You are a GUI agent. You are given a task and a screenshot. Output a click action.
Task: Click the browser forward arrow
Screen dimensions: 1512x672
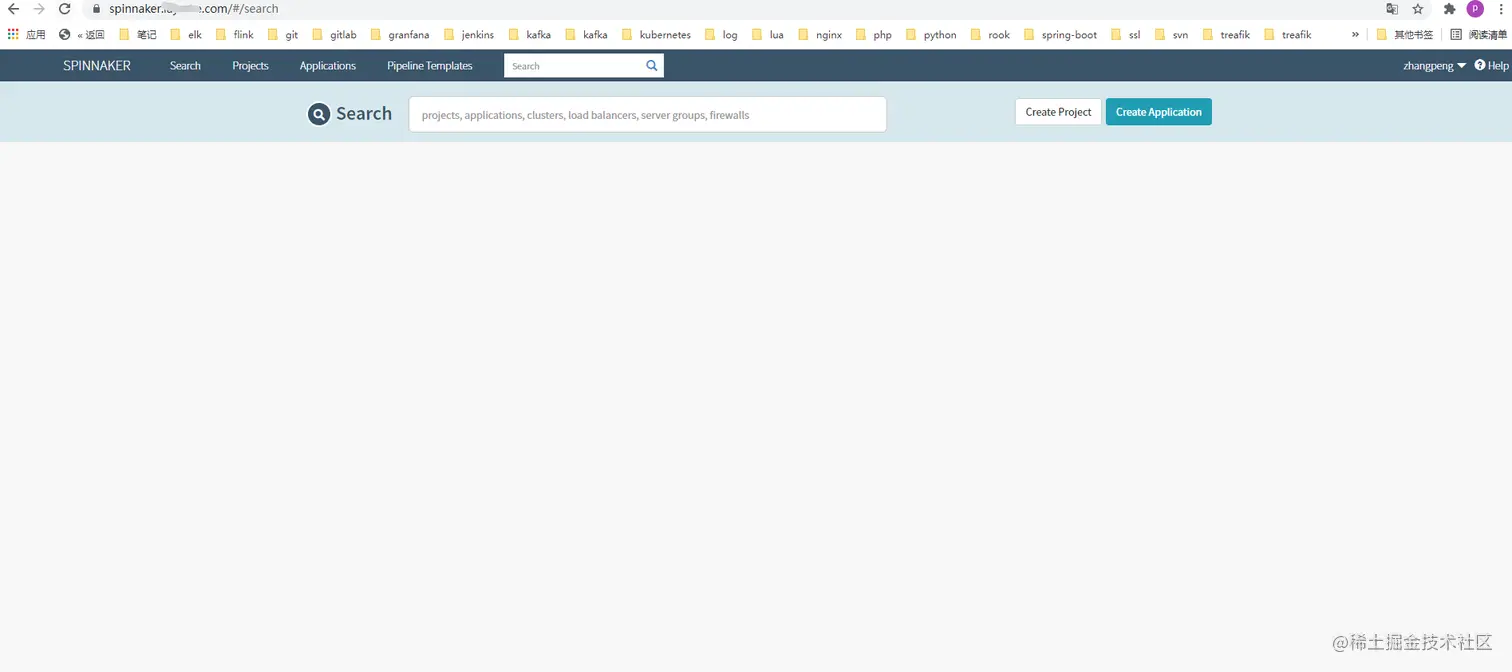[39, 9]
